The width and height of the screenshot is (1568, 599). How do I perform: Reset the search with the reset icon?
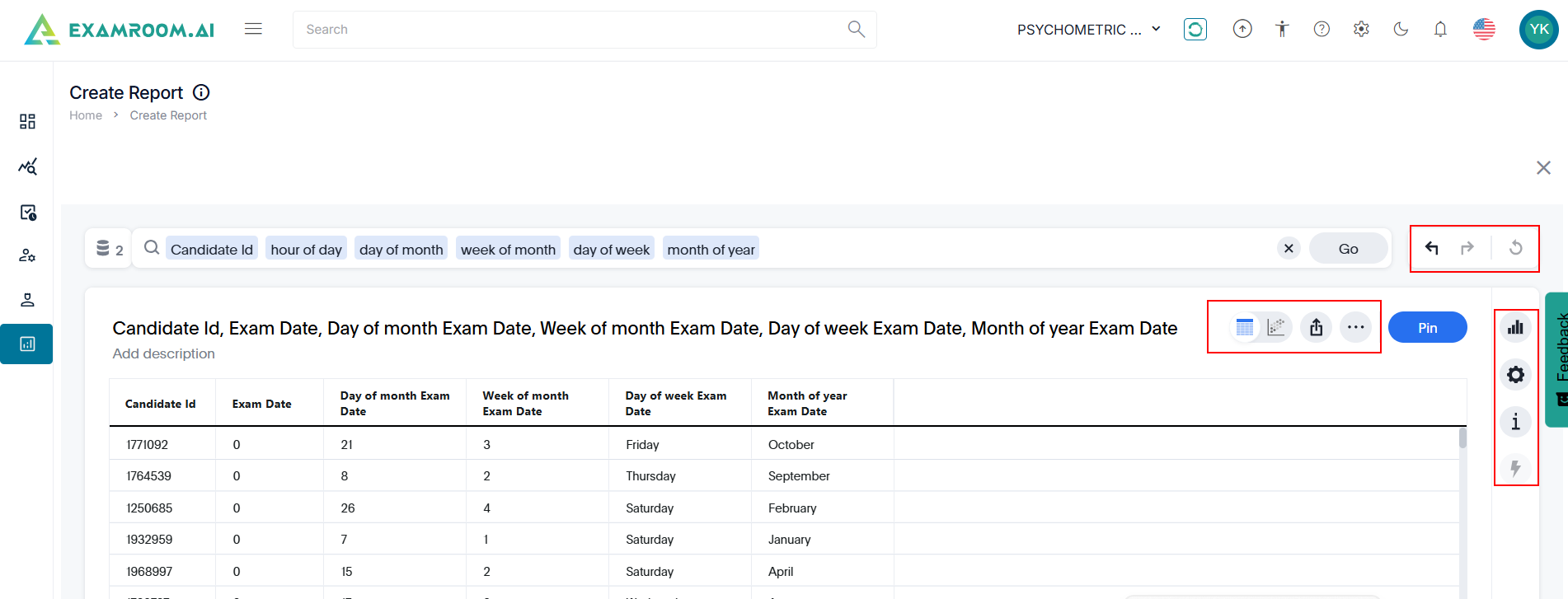click(1515, 248)
